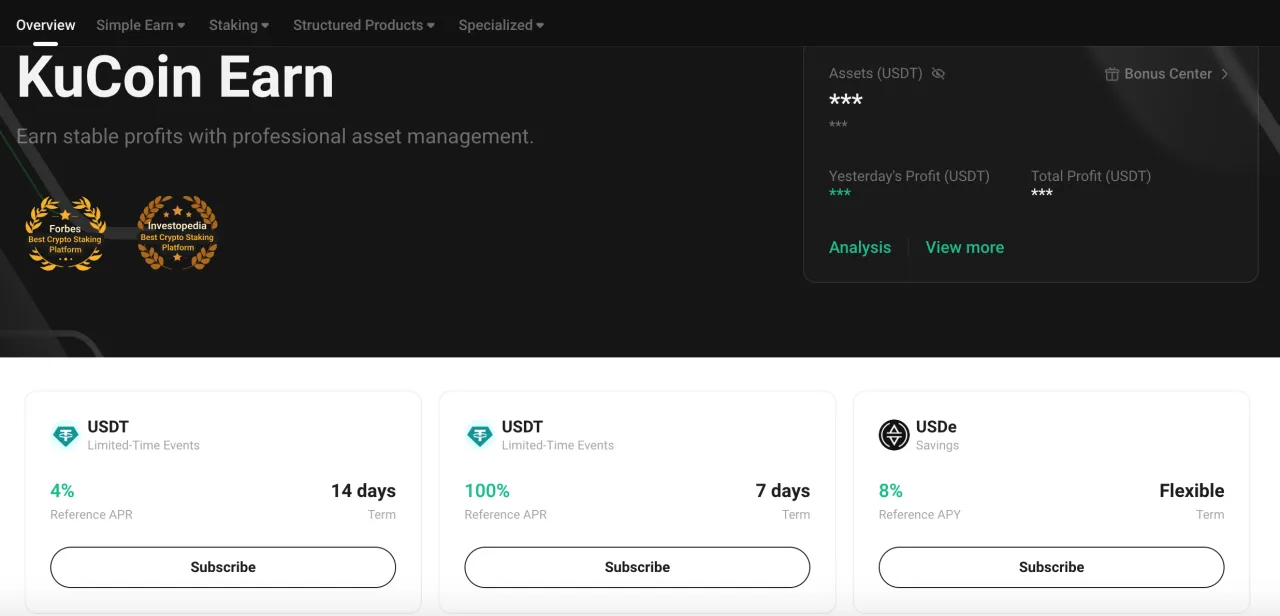Click the '14 days' term text
This screenshot has width=1280, height=616.
coord(363,491)
